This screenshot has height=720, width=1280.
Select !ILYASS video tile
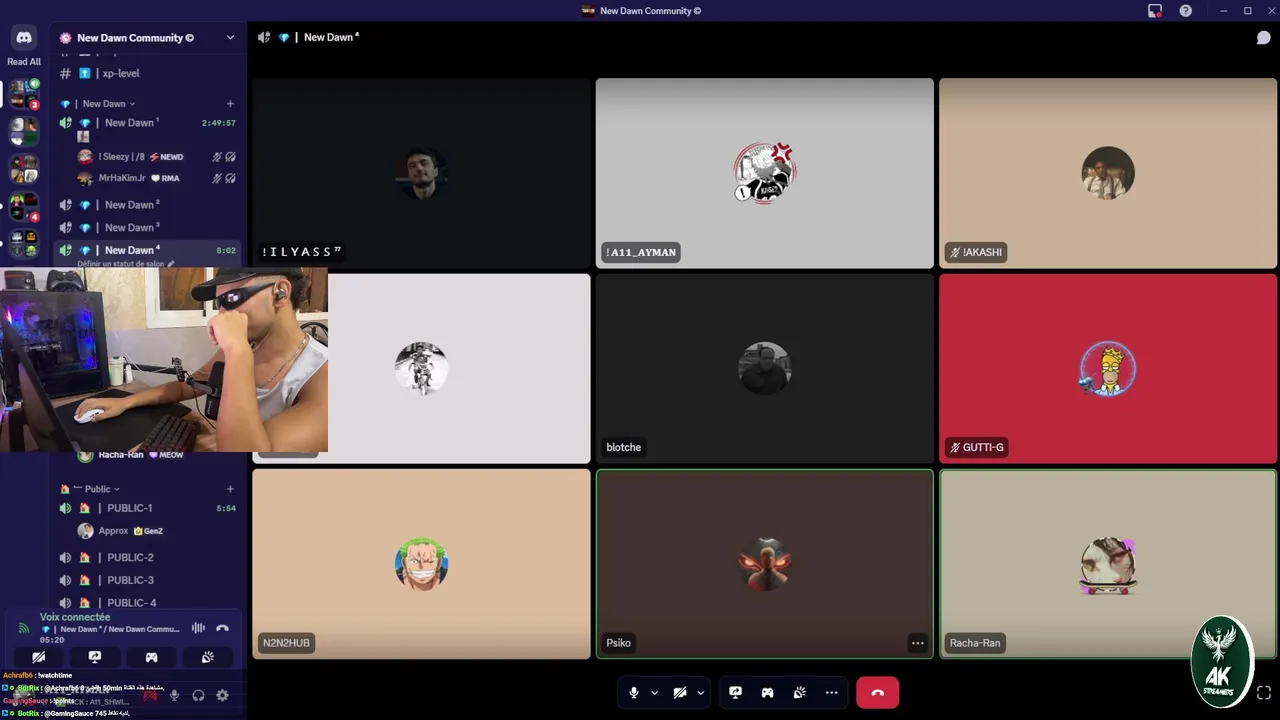pos(421,173)
